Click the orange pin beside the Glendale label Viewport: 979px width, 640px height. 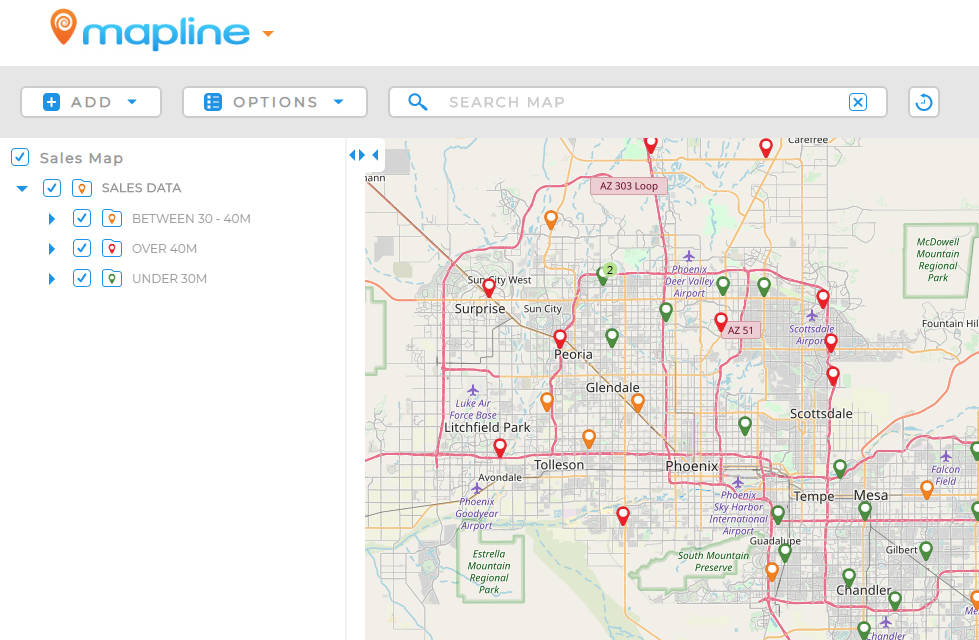pyautogui.click(x=637, y=402)
